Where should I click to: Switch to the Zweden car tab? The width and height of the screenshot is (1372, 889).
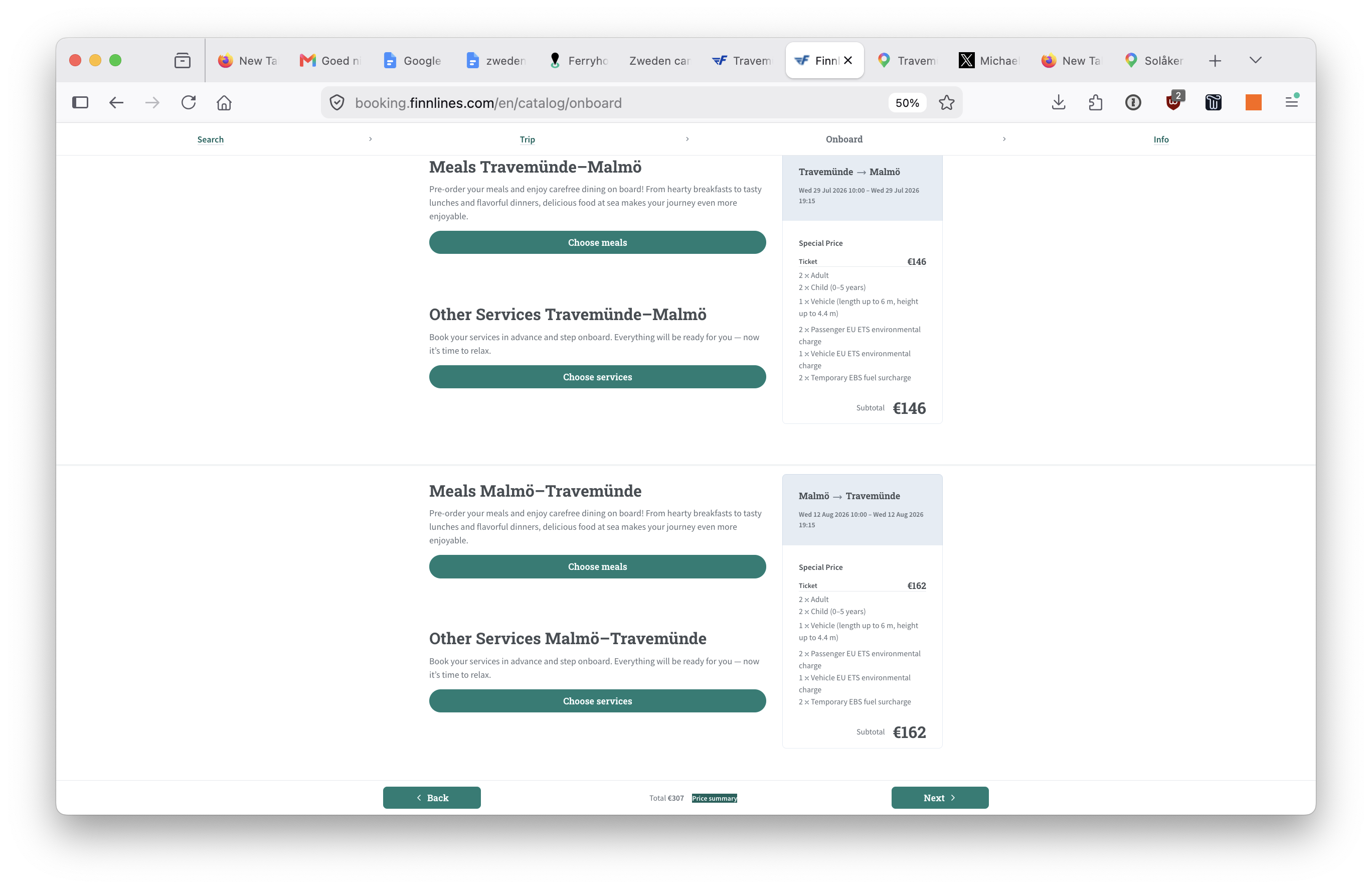(x=660, y=61)
